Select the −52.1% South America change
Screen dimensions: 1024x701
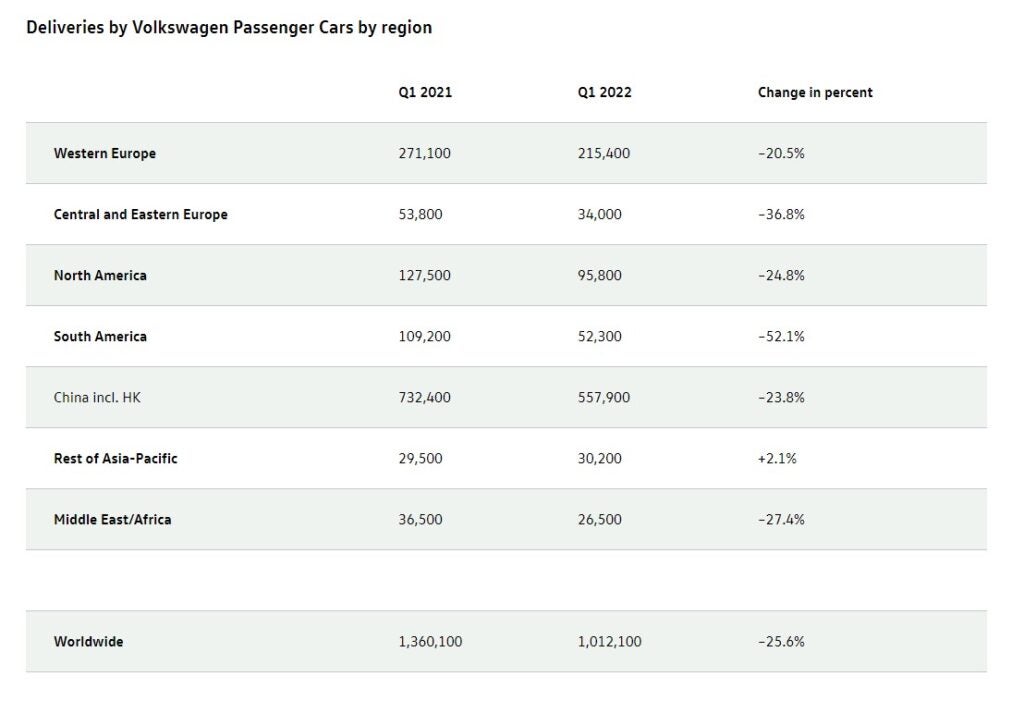[x=781, y=336]
